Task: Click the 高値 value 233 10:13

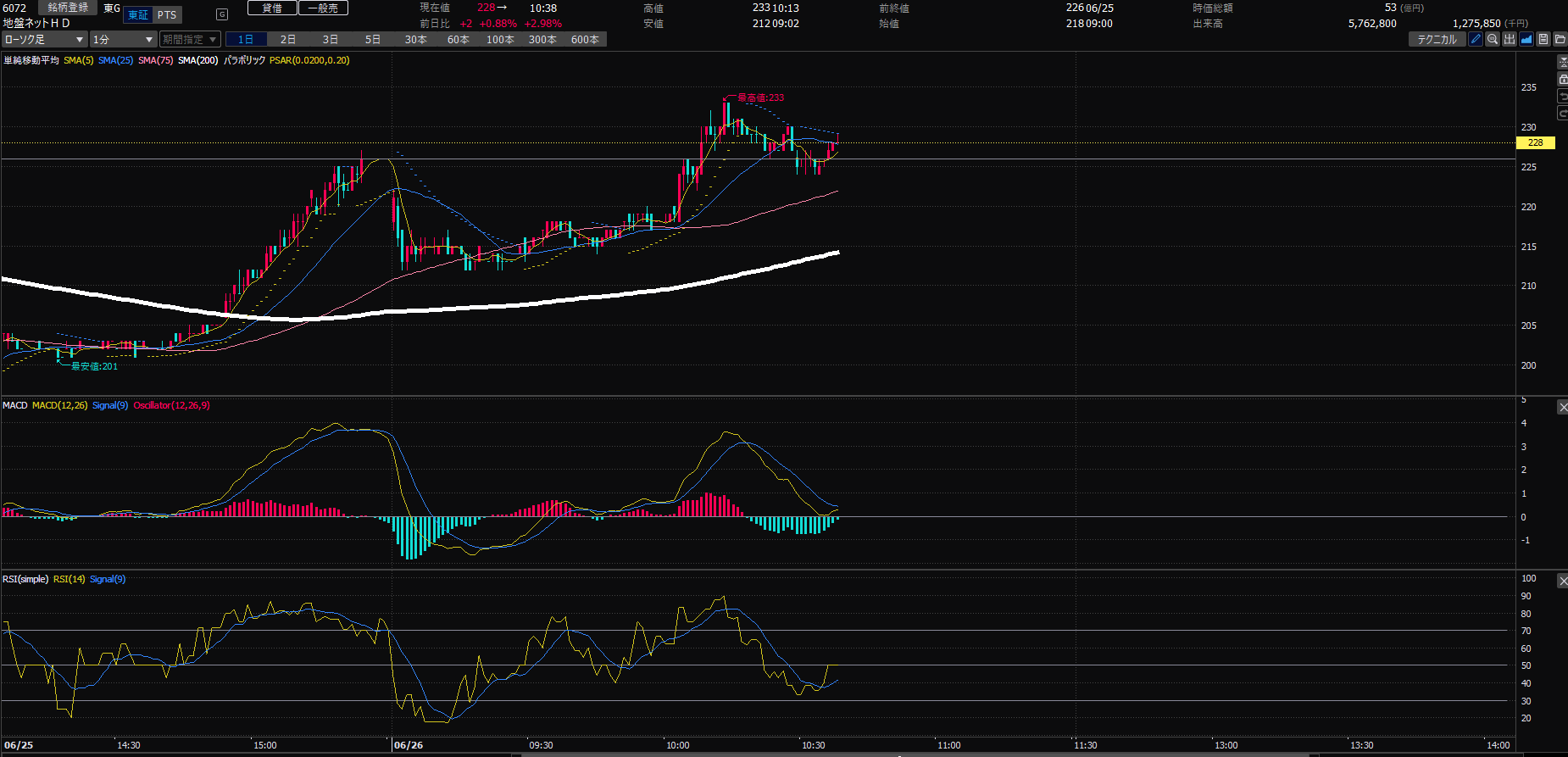Action: (x=776, y=8)
